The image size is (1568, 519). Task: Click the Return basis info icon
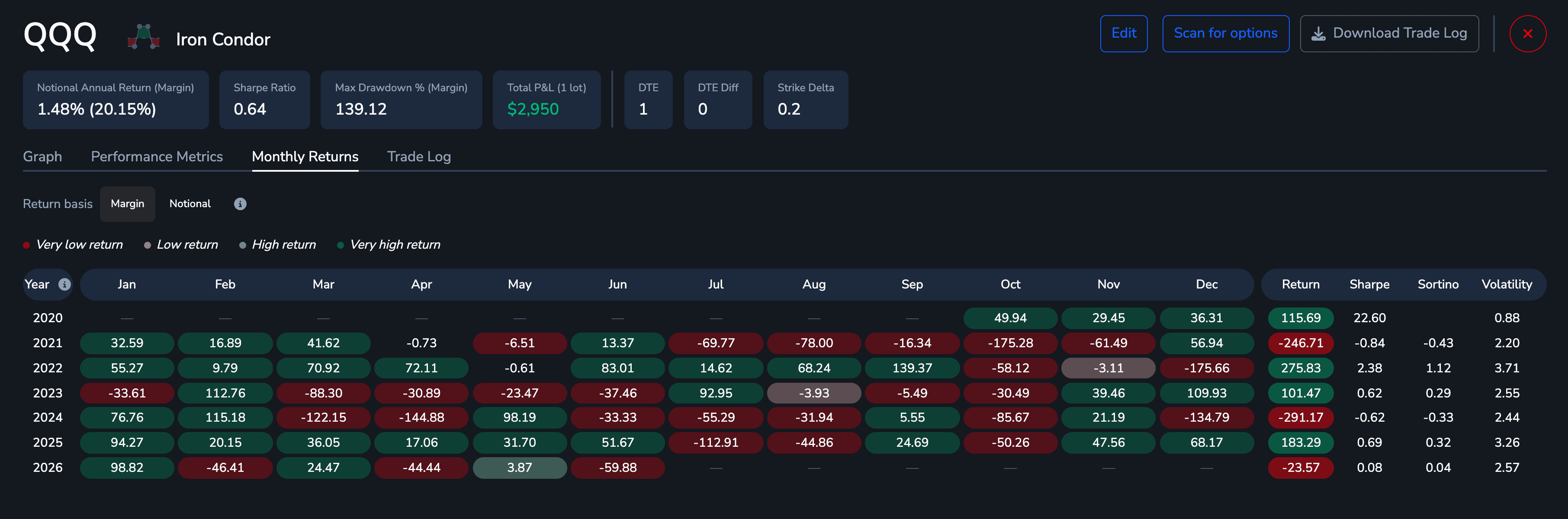[x=241, y=204]
